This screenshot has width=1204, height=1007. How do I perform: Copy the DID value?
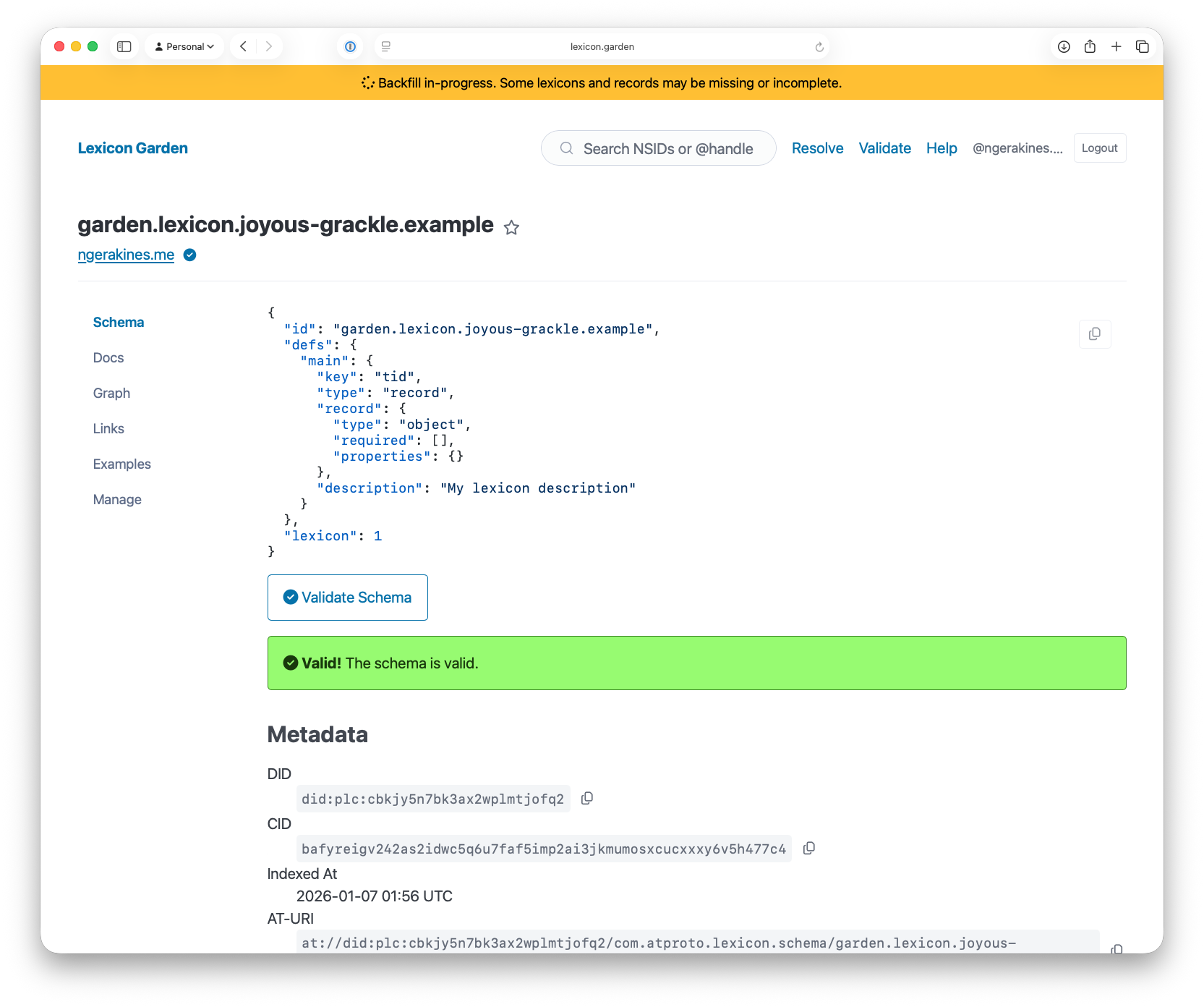(587, 798)
